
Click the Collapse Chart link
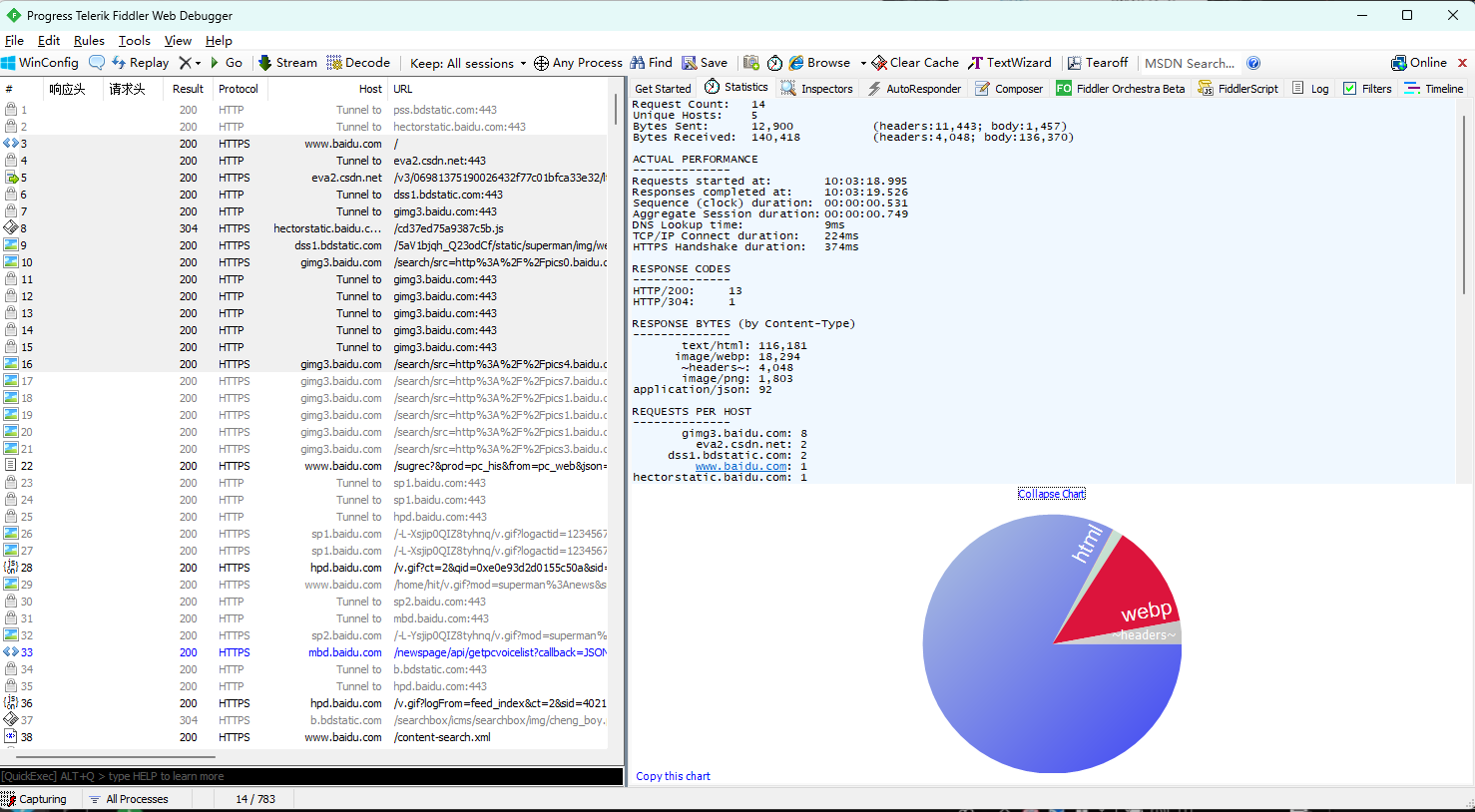coord(1051,494)
